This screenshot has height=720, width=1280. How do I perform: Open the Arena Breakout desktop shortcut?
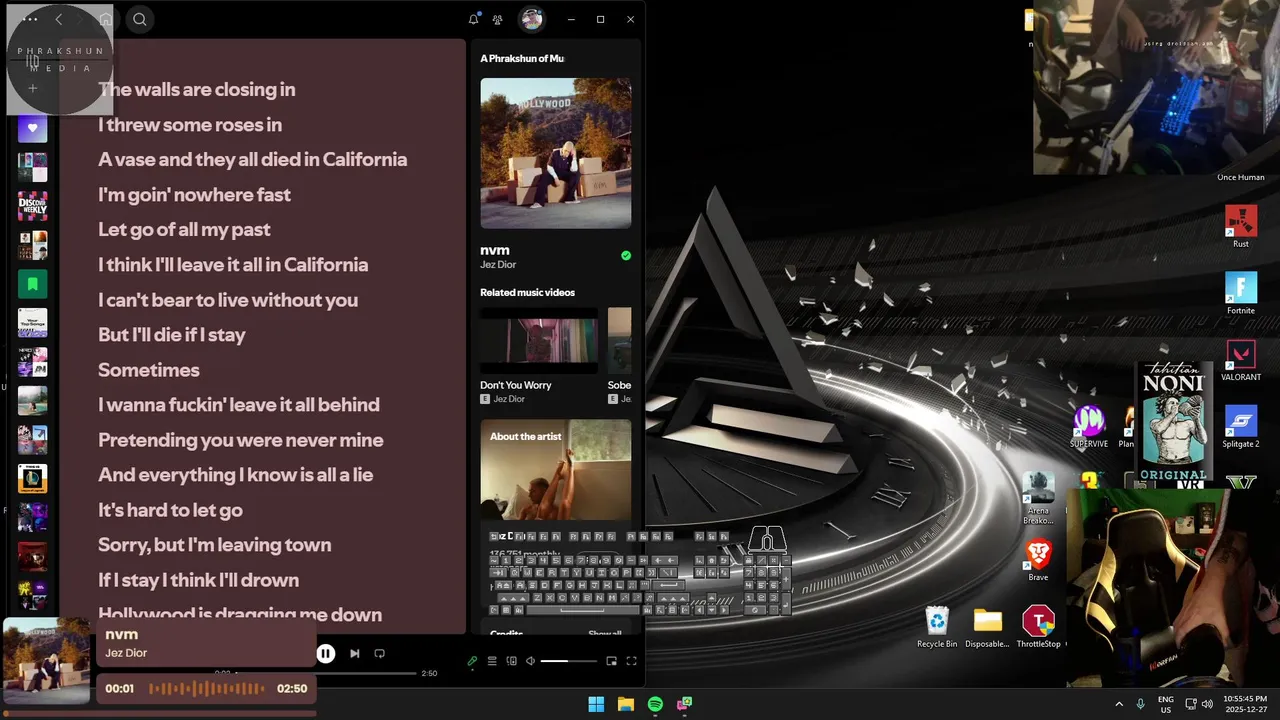point(1038,498)
